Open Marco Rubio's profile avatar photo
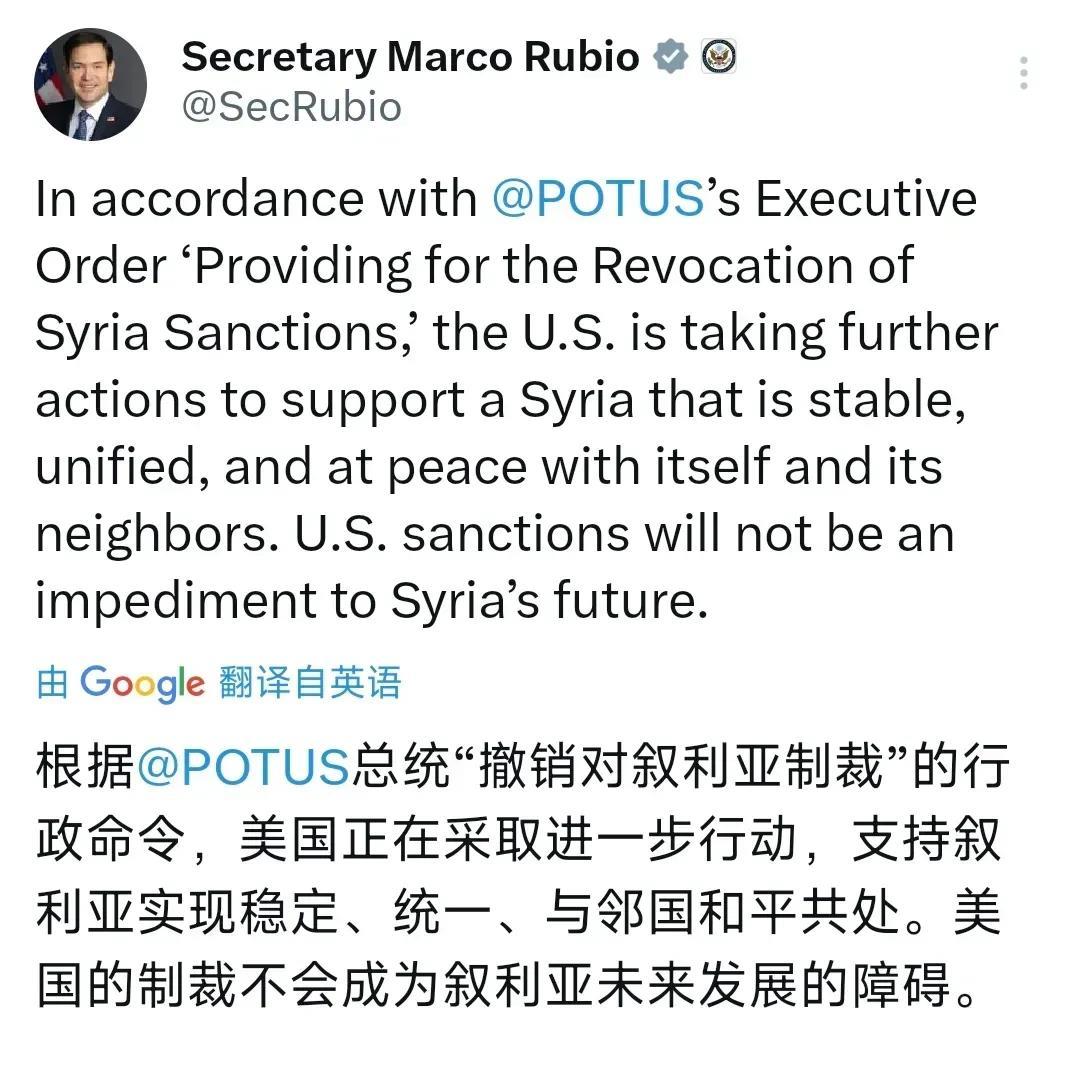1080x1075 pixels. coord(90,84)
